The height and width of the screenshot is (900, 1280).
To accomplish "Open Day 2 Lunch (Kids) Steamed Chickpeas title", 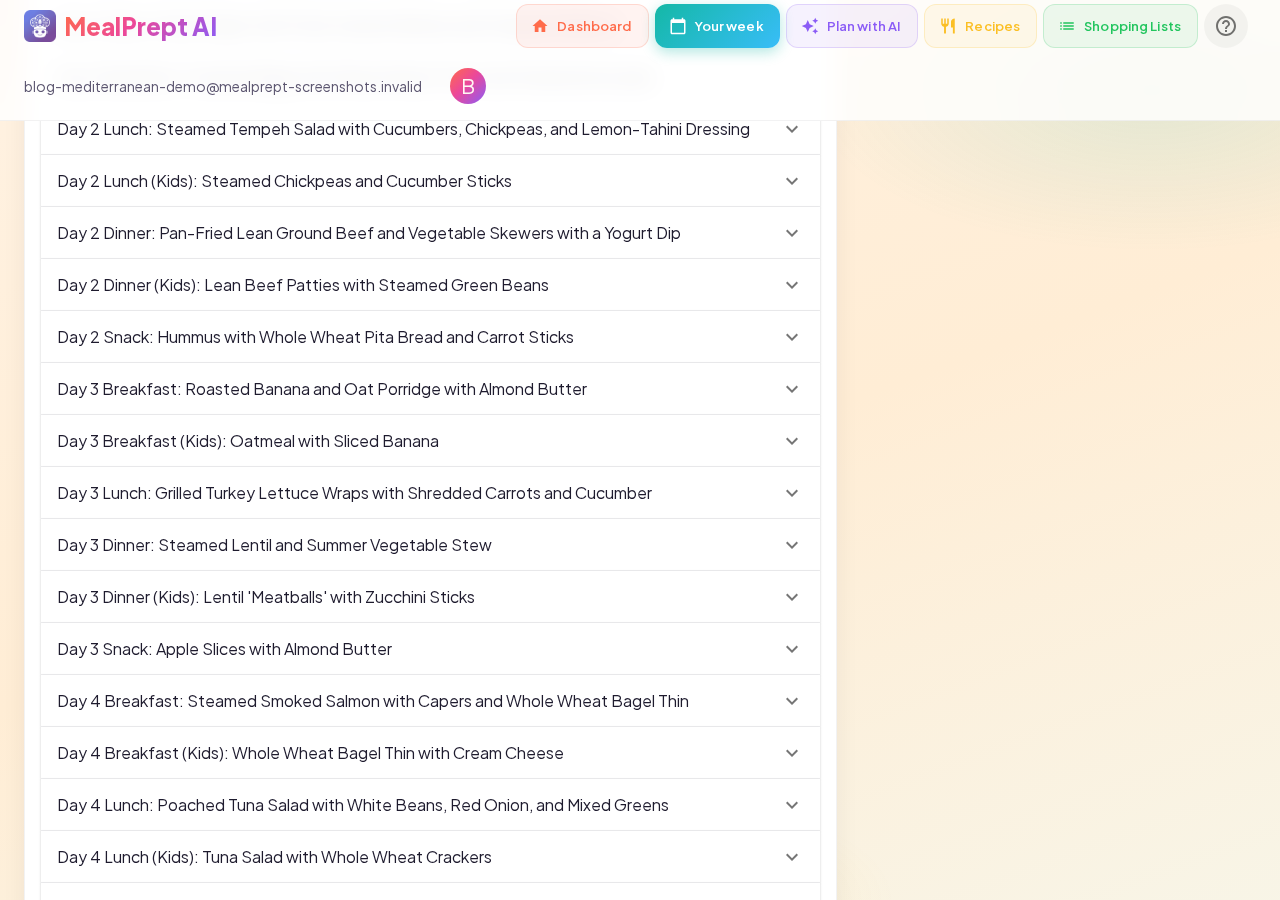I will pyautogui.click(x=285, y=181).
